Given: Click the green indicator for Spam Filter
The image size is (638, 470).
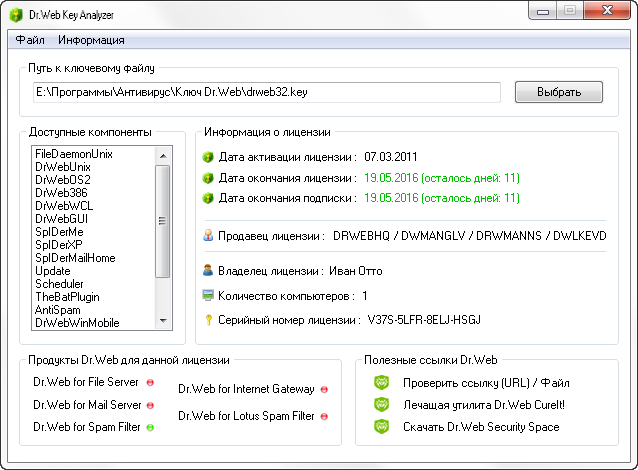Looking at the screenshot, I should tap(150, 428).
